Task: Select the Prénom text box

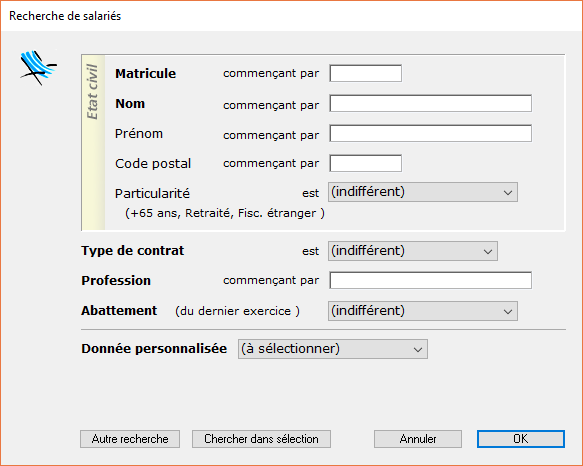Action: pyautogui.click(x=431, y=134)
